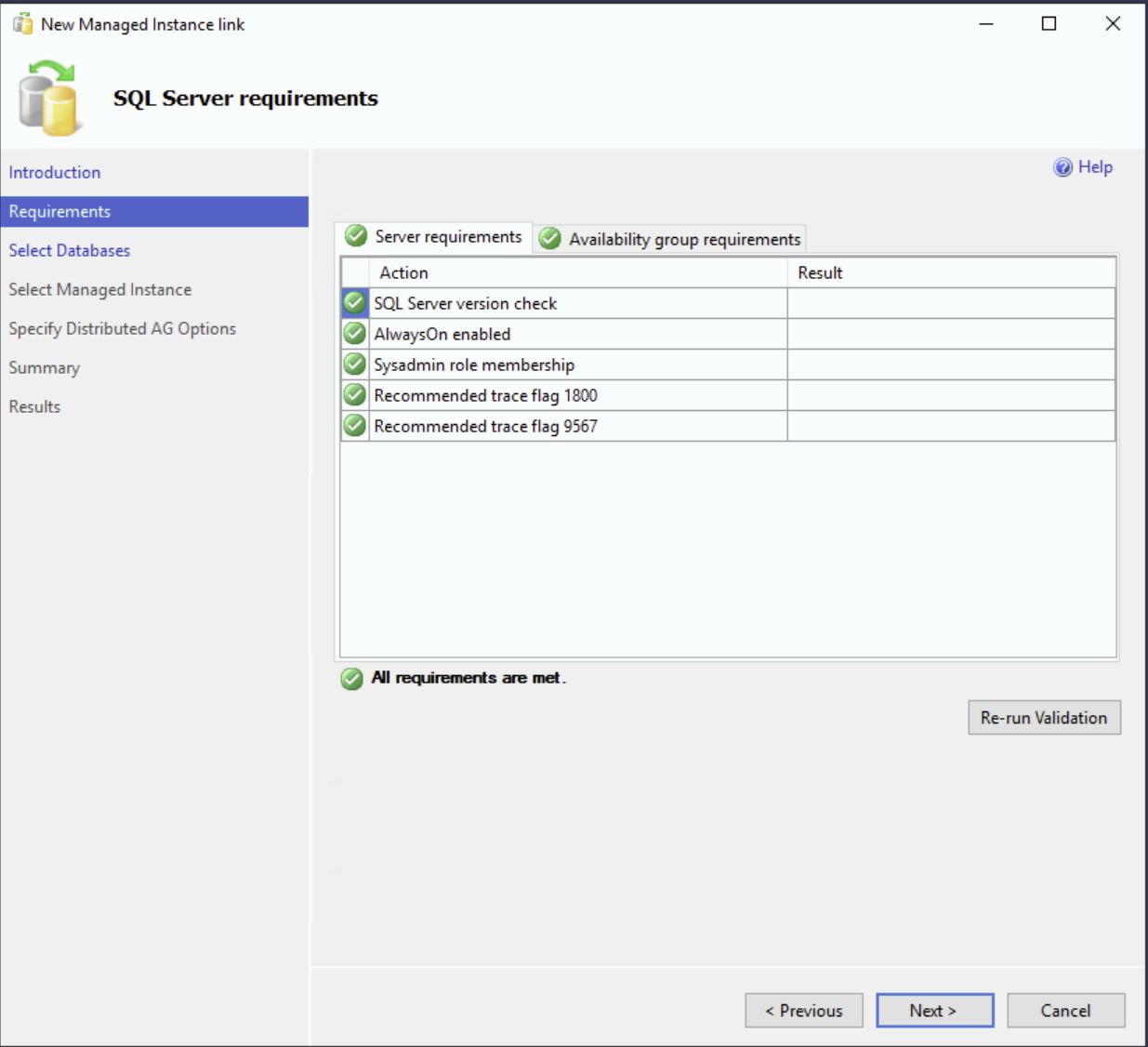Click green check icon beside AlwaysOn enabled
Screen dimensions: 1148x1047
tap(355, 334)
